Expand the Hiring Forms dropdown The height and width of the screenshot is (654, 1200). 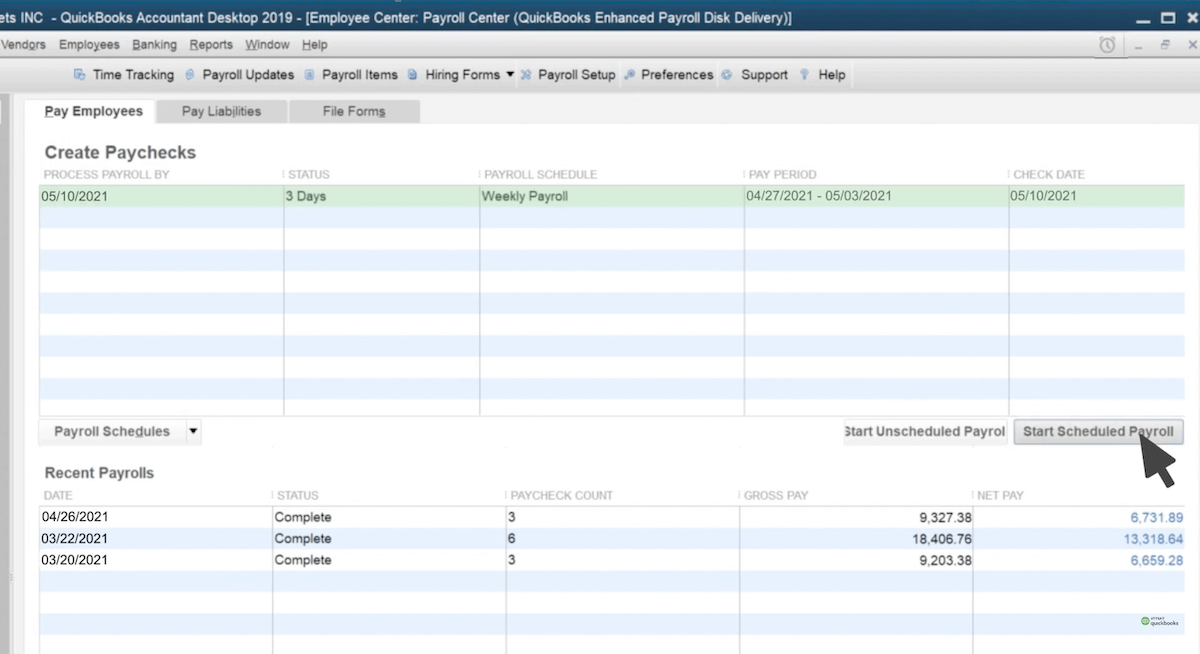point(510,75)
